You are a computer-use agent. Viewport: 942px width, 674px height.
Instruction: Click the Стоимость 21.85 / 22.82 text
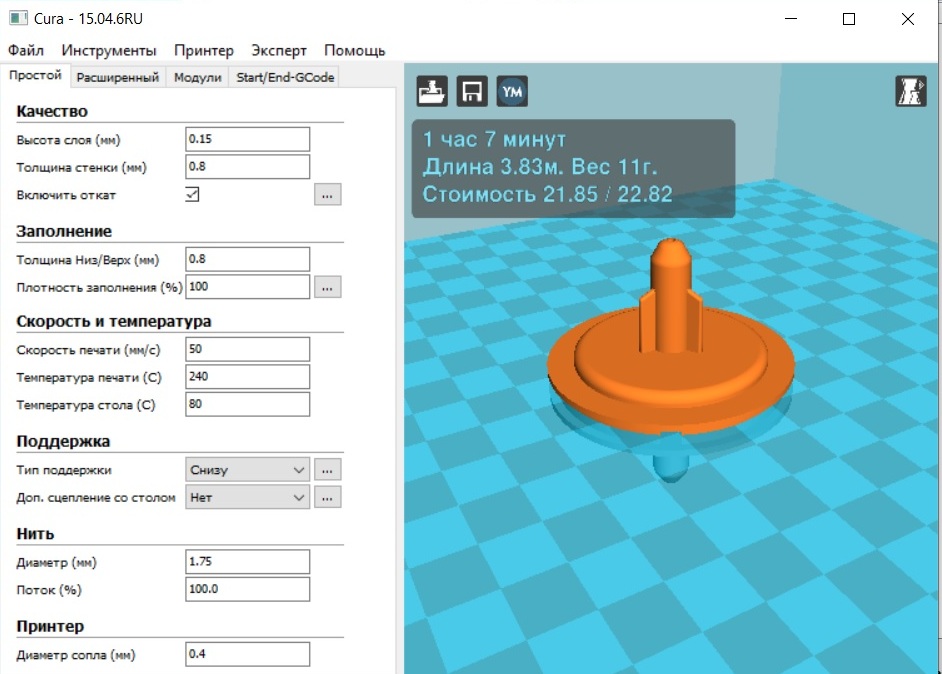point(547,195)
